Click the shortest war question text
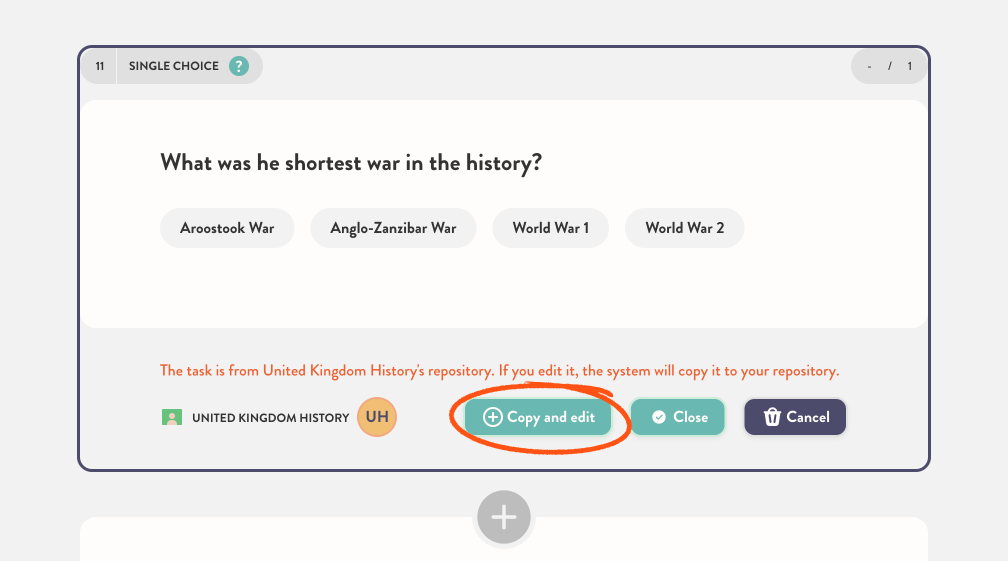 coord(351,163)
